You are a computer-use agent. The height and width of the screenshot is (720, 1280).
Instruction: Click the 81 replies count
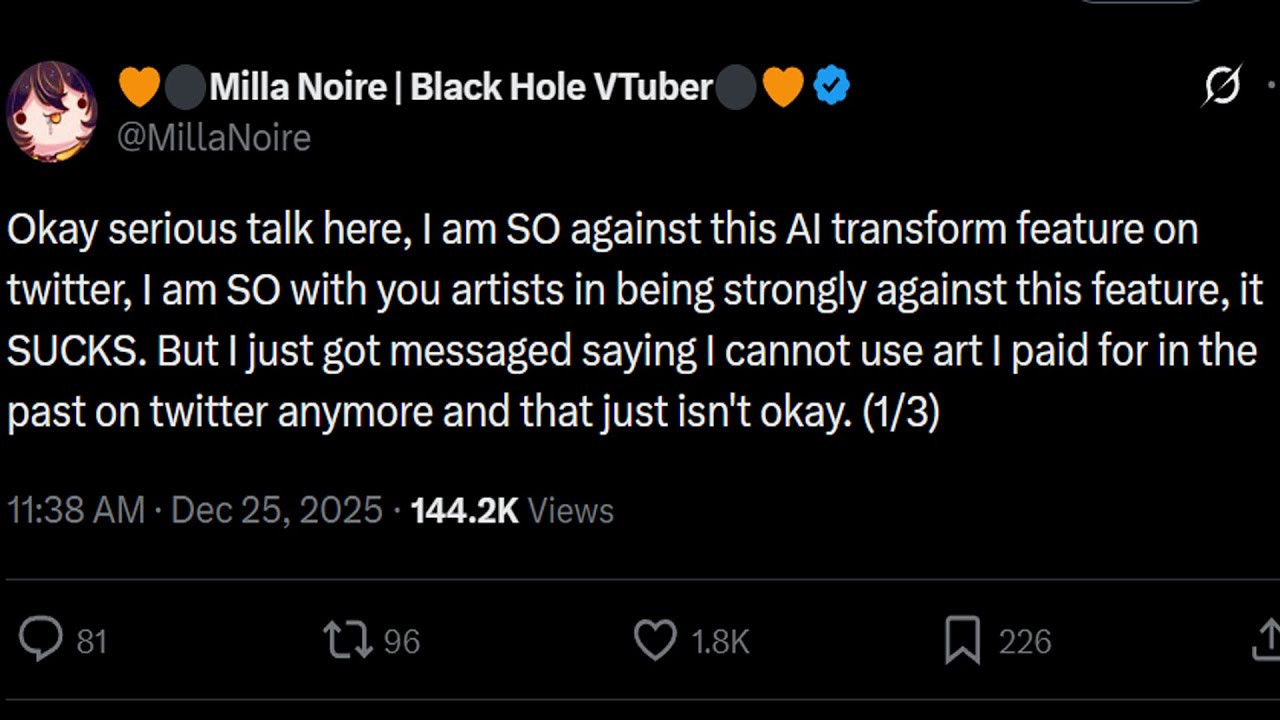pyautogui.click(x=92, y=641)
